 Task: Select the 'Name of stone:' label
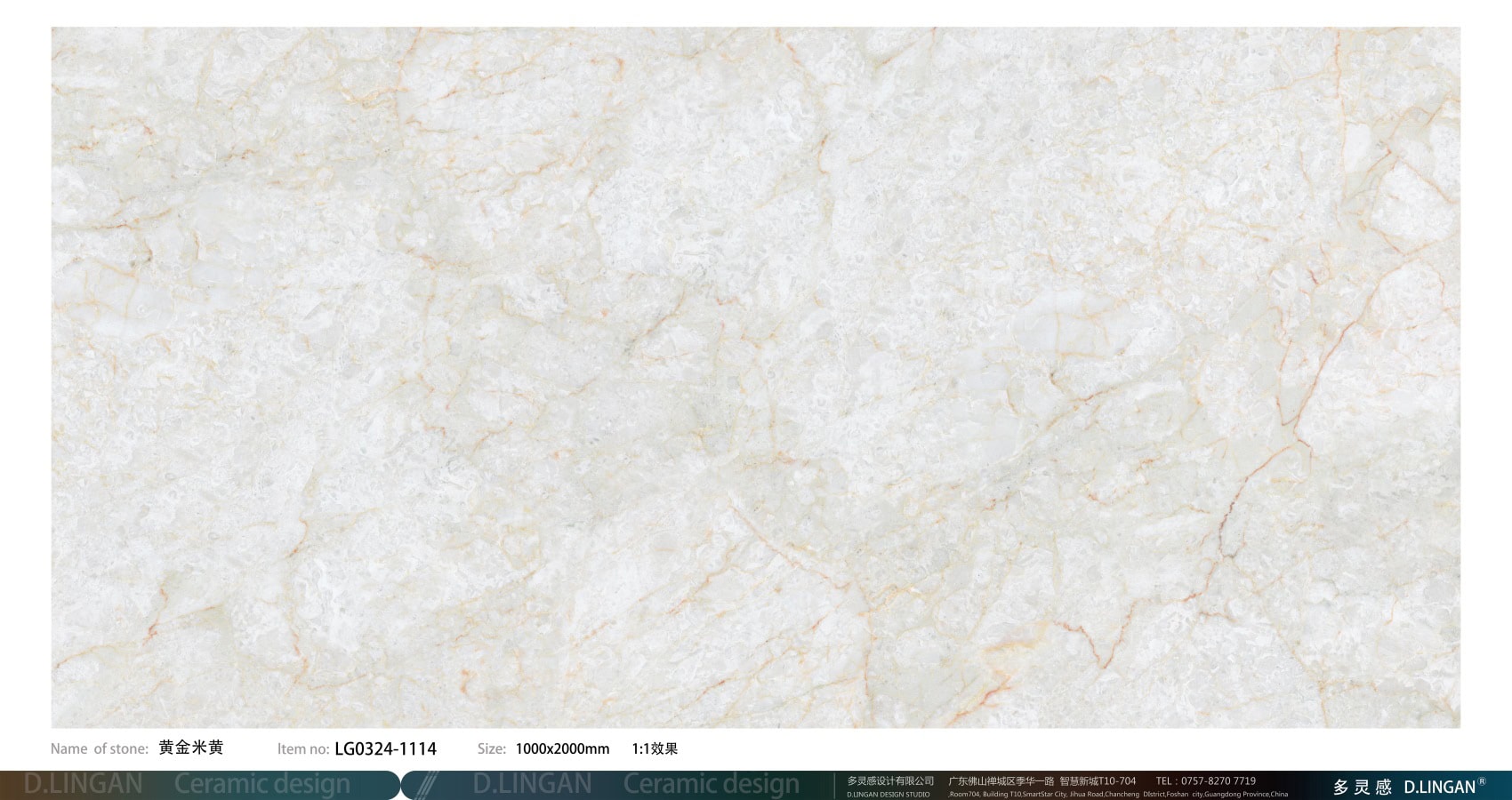(x=99, y=749)
